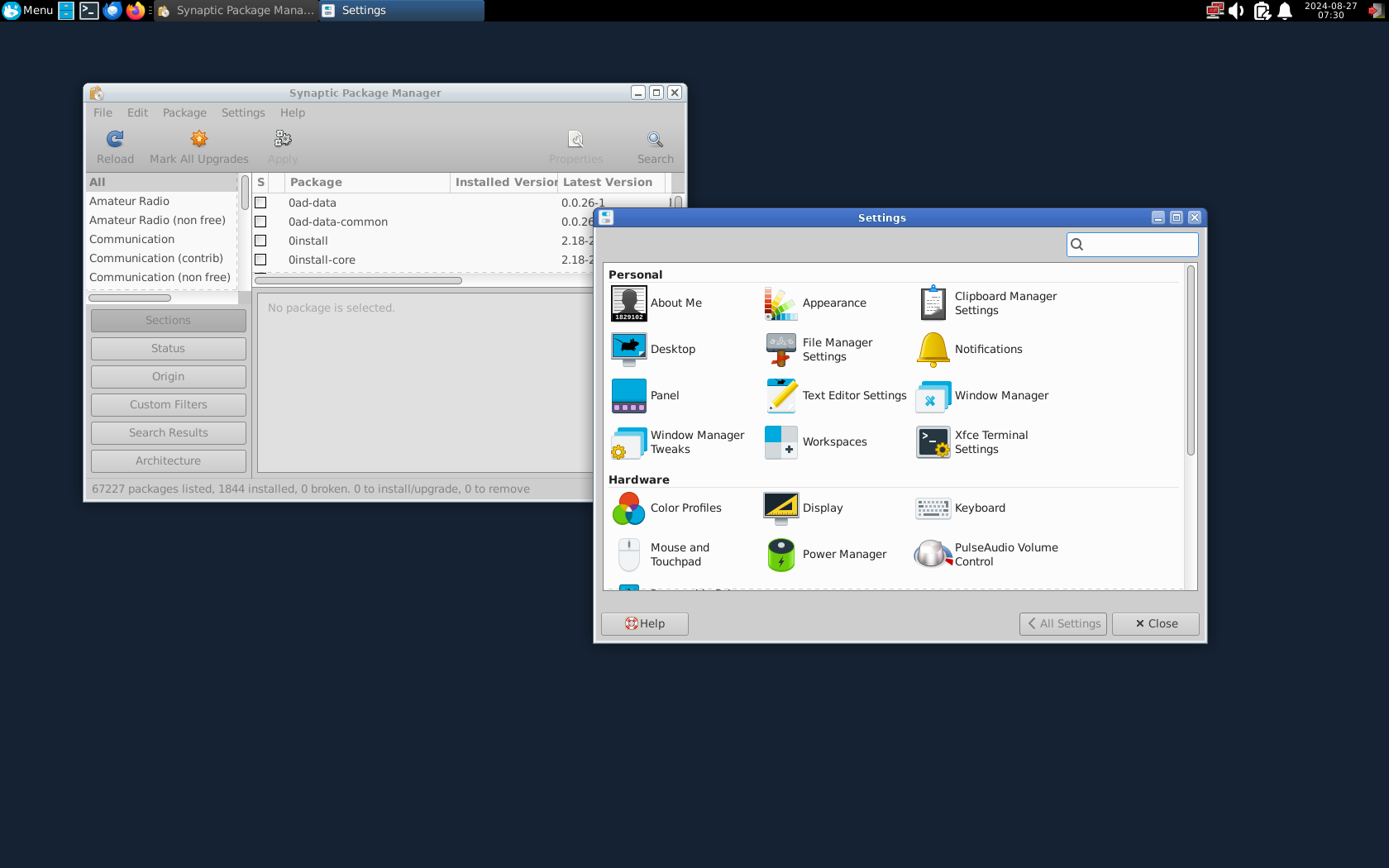Tick the status box for 0install-core

260,260
